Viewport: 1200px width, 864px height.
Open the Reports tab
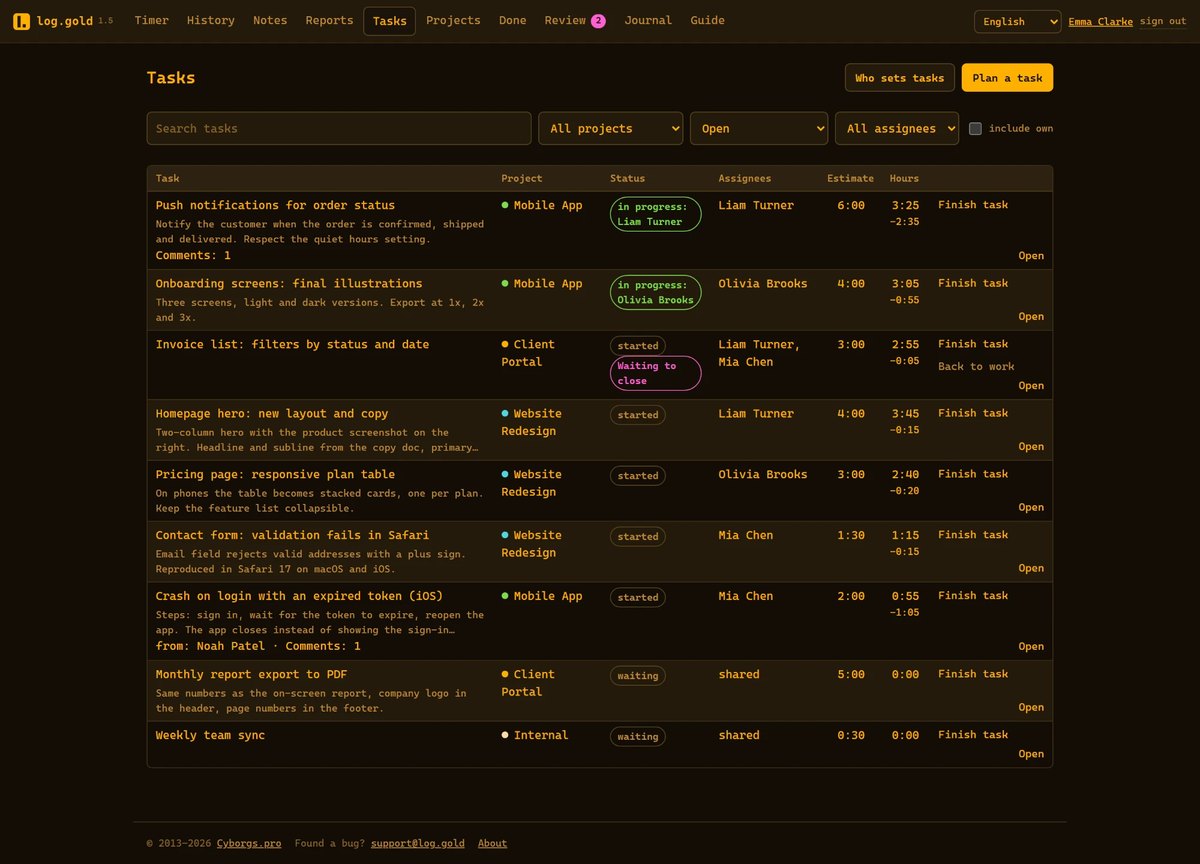329,20
